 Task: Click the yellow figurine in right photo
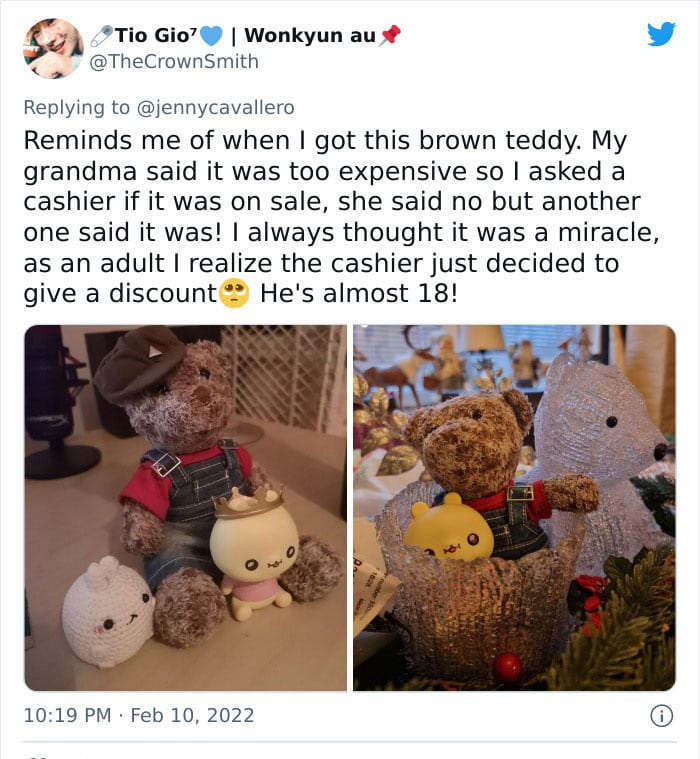(x=449, y=528)
